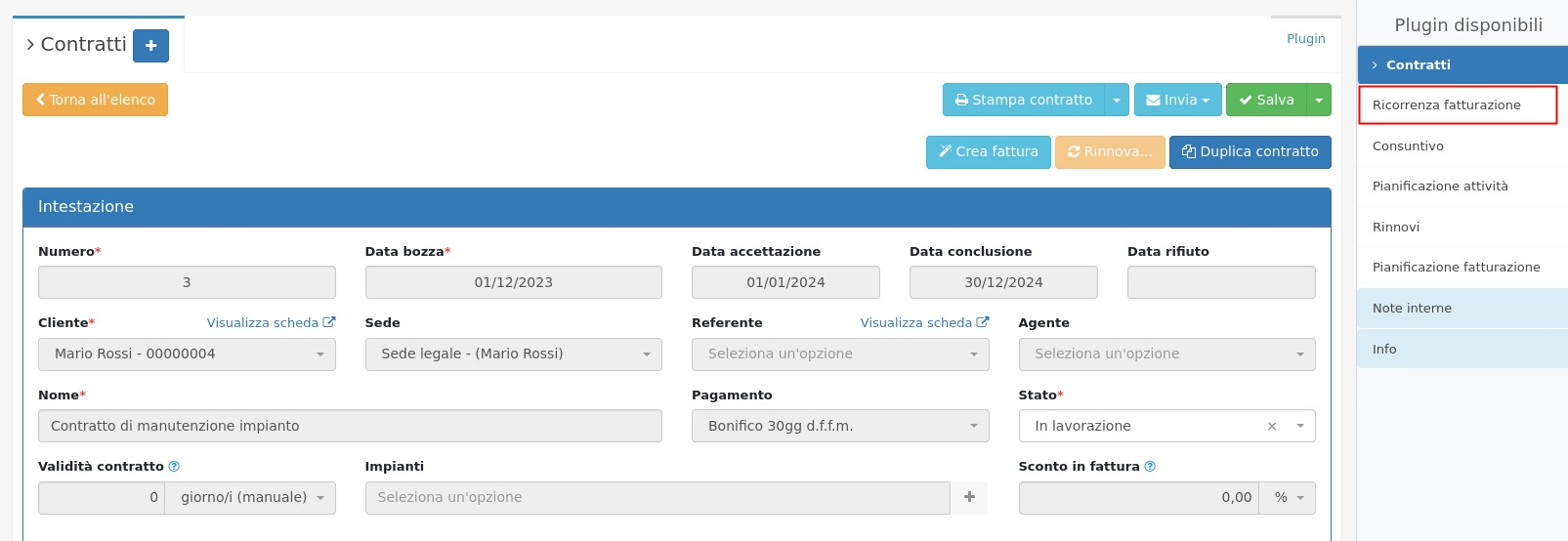Click the plus button next to Impianti field

(x=969, y=497)
